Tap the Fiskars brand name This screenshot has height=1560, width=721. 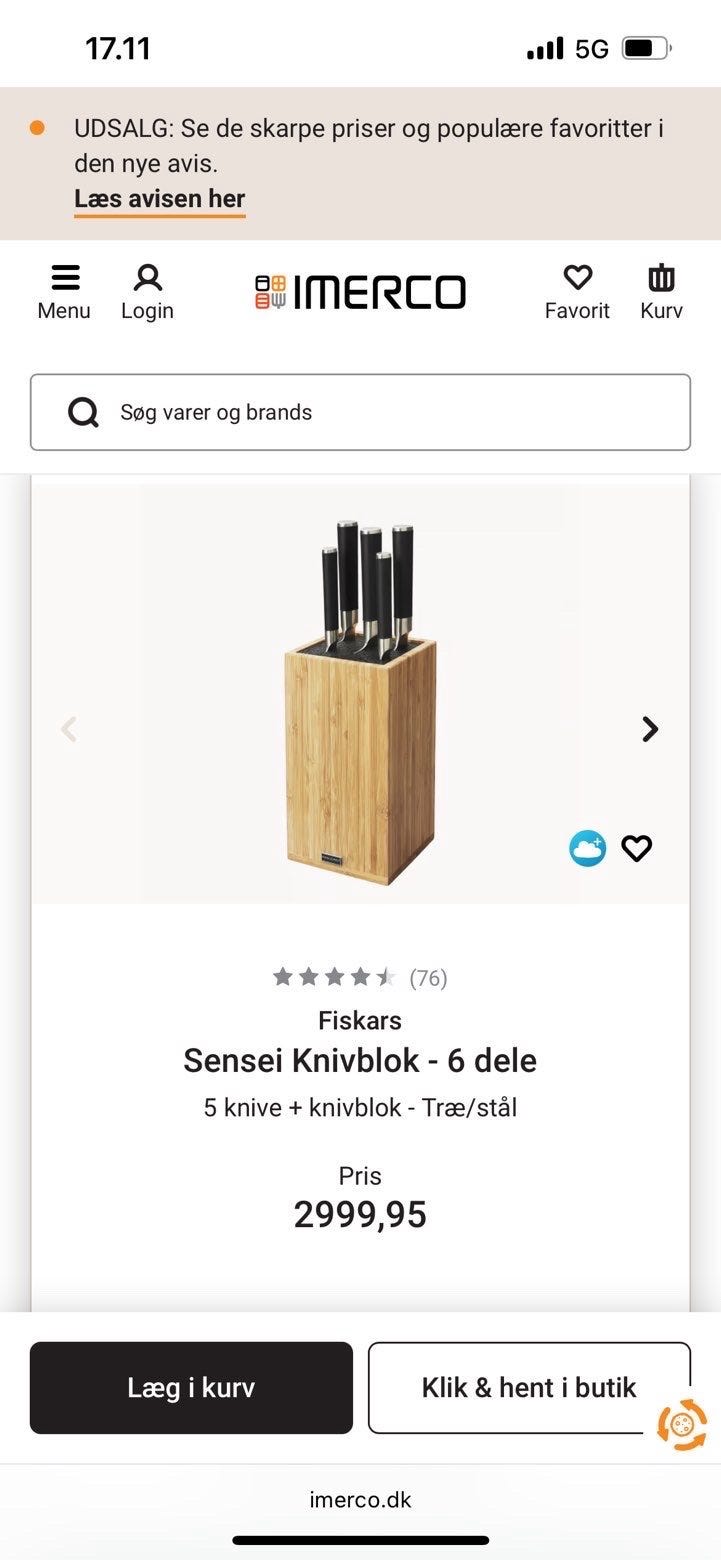360,1021
